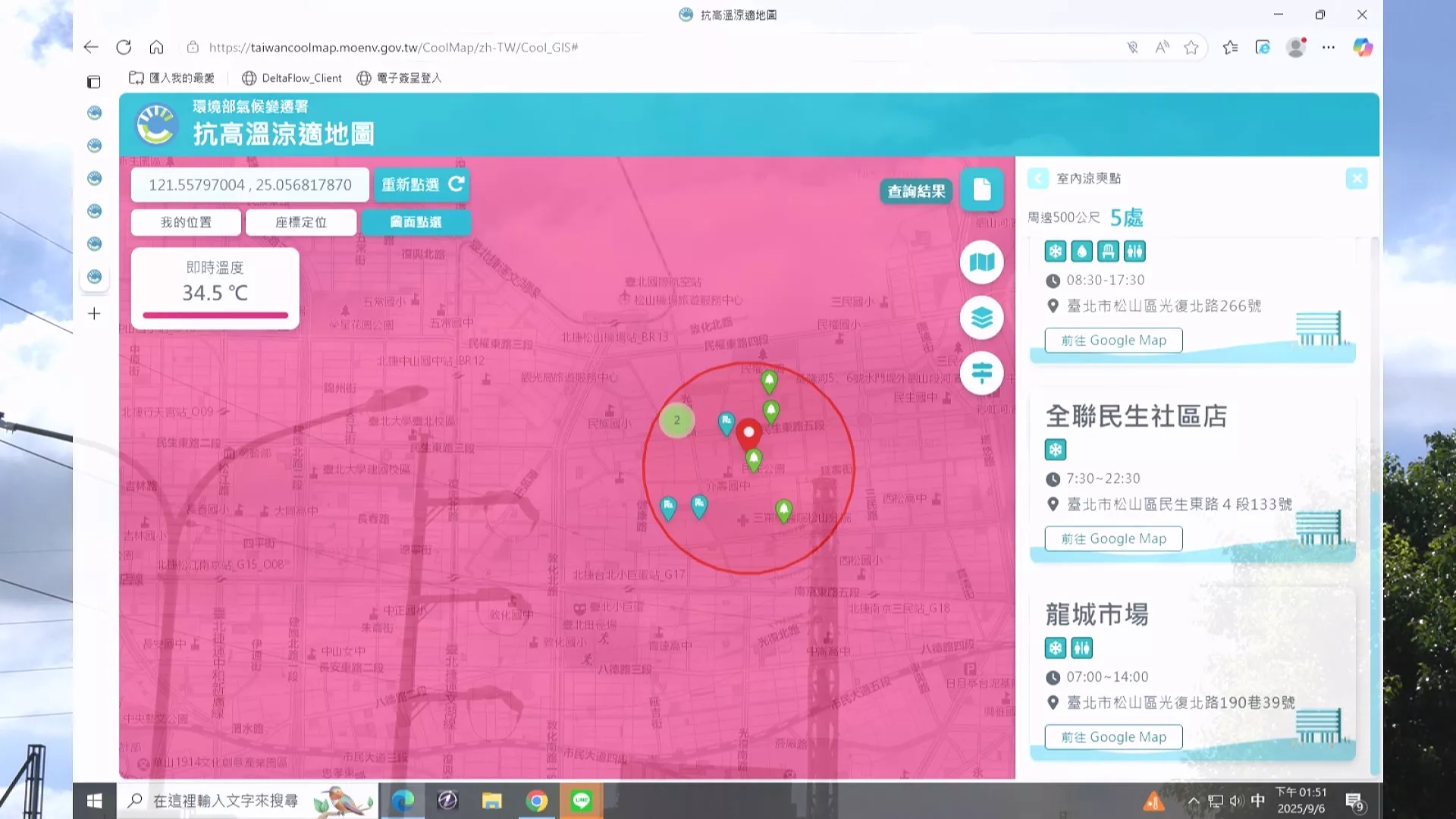Select the green cluster marker labeled 2
Image resolution: width=1456 pixels, height=819 pixels.
[676, 420]
